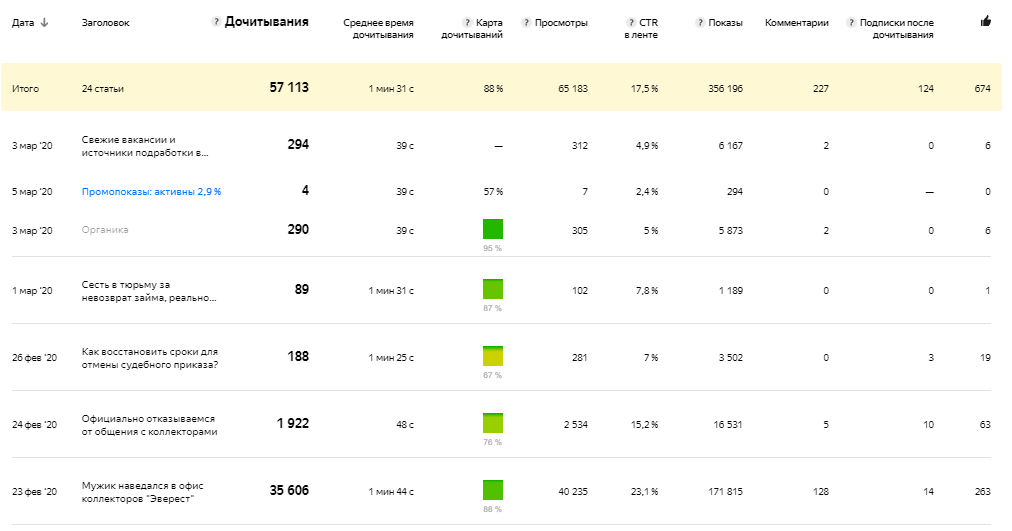
Task: Click question mark beside Просмотры column
Action: (526, 22)
